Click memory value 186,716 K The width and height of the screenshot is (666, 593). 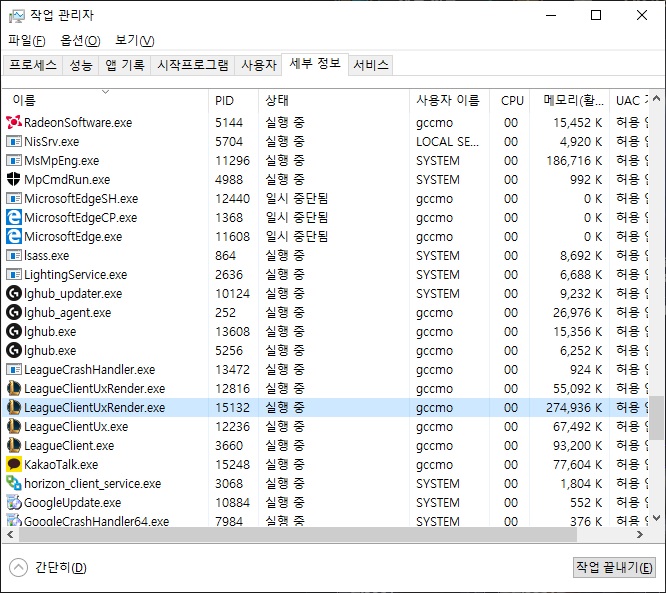[x=574, y=161]
